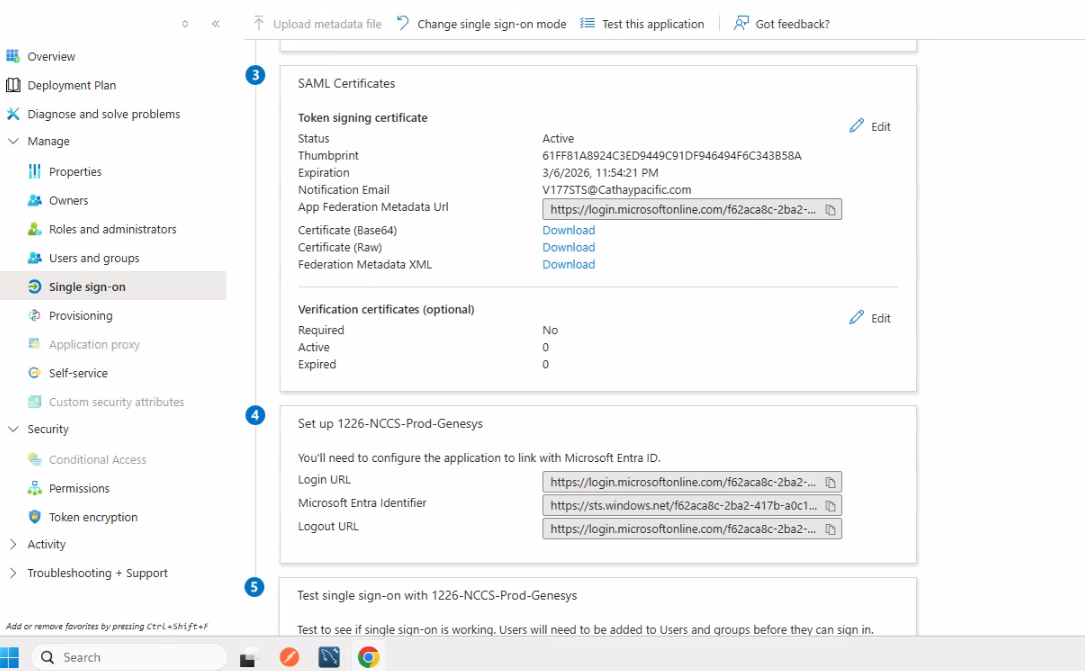Click Test this application
This screenshot has height=671, width=1085.
[642, 24]
